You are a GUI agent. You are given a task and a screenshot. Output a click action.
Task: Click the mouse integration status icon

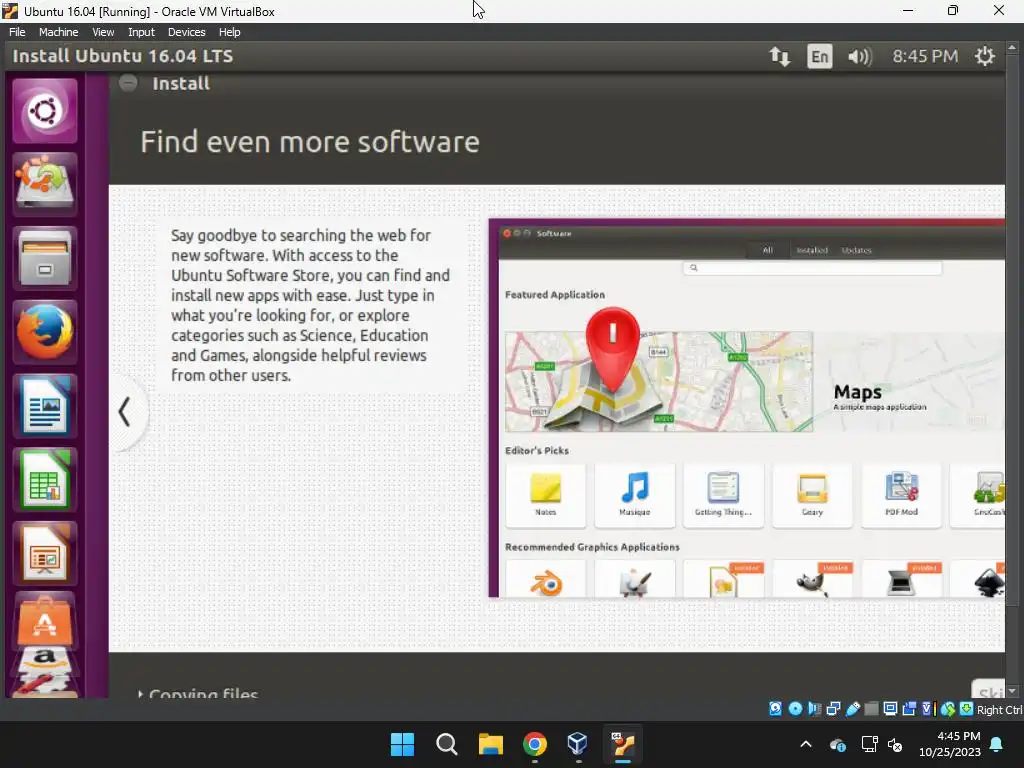[948, 709]
